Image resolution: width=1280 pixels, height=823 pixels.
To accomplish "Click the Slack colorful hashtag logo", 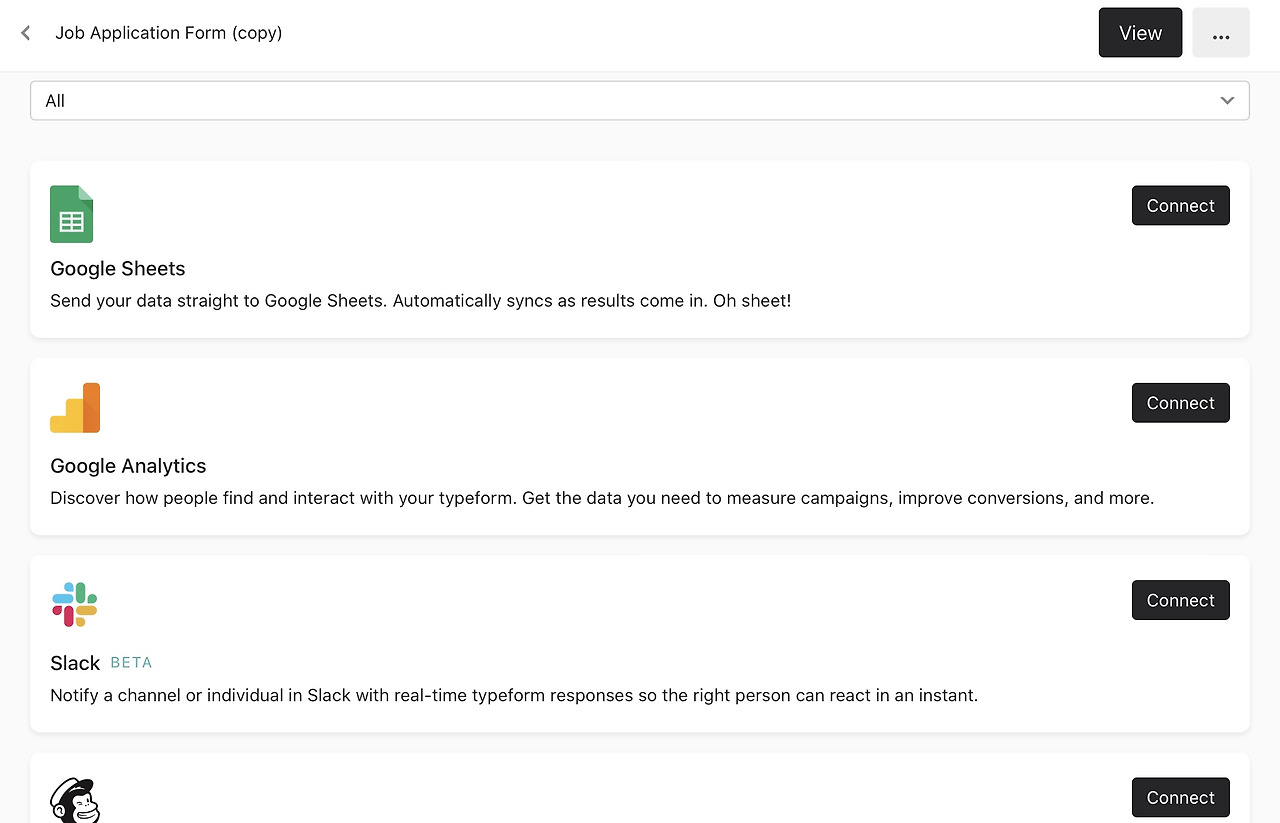I will click(x=75, y=604).
